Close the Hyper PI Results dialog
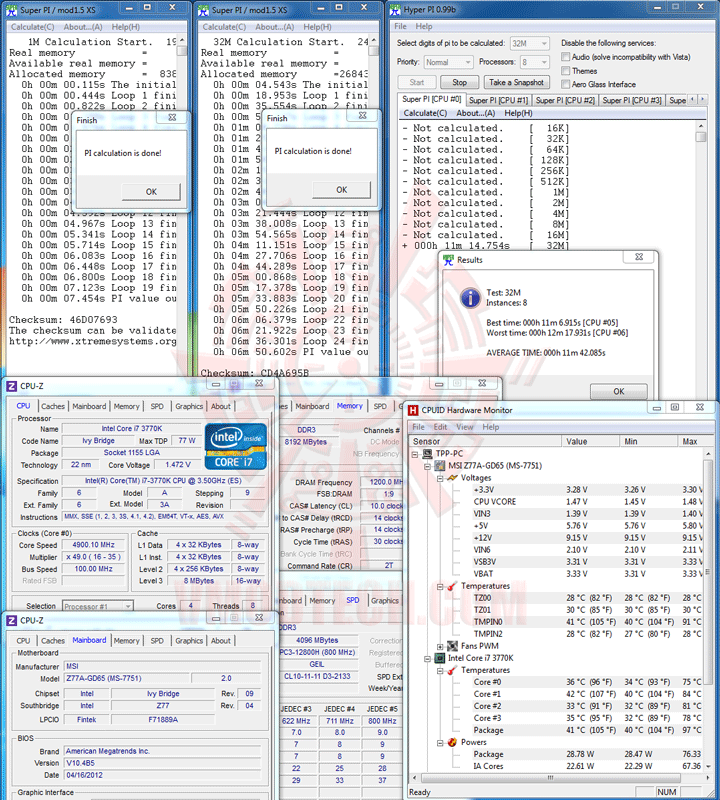720x800 pixels. coord(639,257)
